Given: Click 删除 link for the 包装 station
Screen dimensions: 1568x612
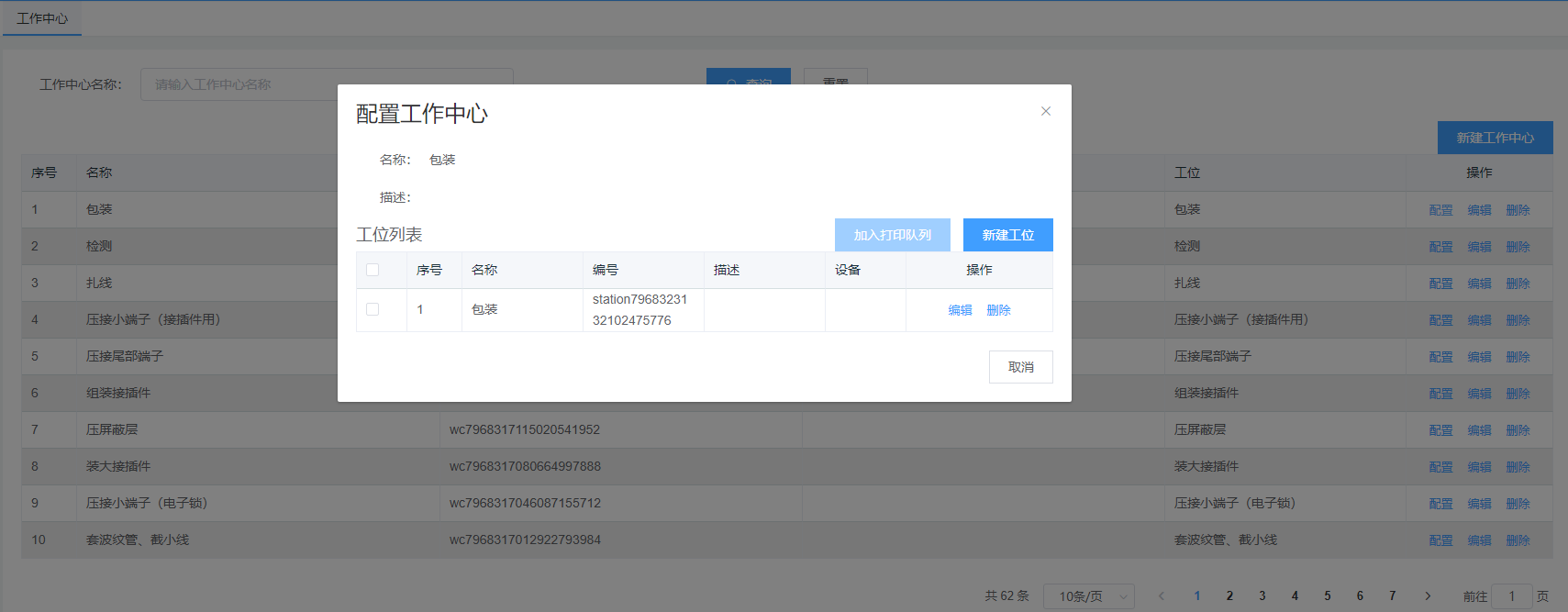Looking at the screenshot, I should pyautogui.click(x=998, y=310).
